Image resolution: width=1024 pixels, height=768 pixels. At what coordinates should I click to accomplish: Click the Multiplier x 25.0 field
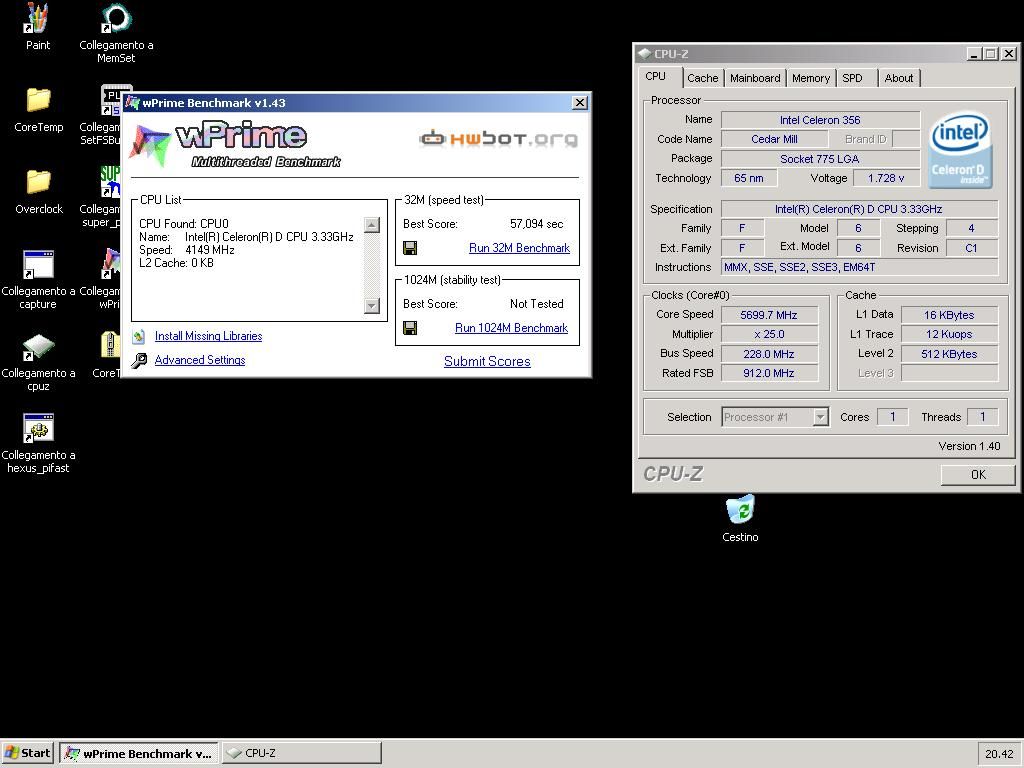[x=769, y=334]
